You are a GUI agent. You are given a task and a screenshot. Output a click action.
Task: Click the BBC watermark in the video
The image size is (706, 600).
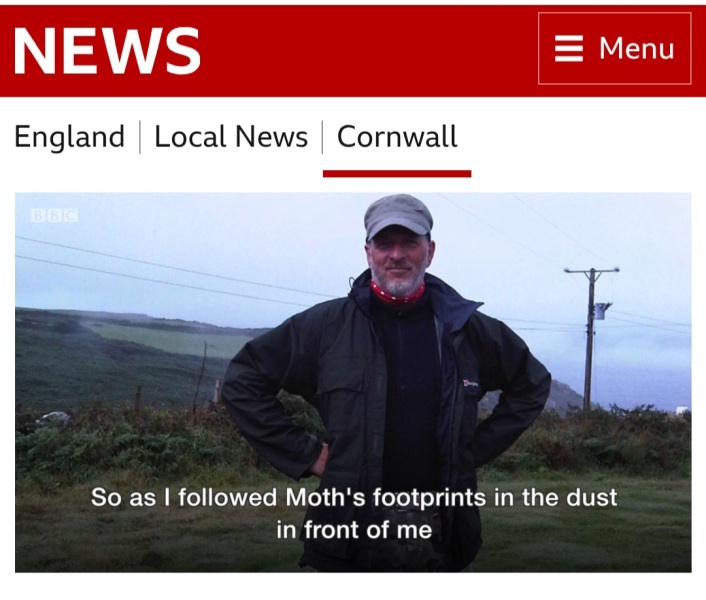pyautogui.click(x=54, y=215)
